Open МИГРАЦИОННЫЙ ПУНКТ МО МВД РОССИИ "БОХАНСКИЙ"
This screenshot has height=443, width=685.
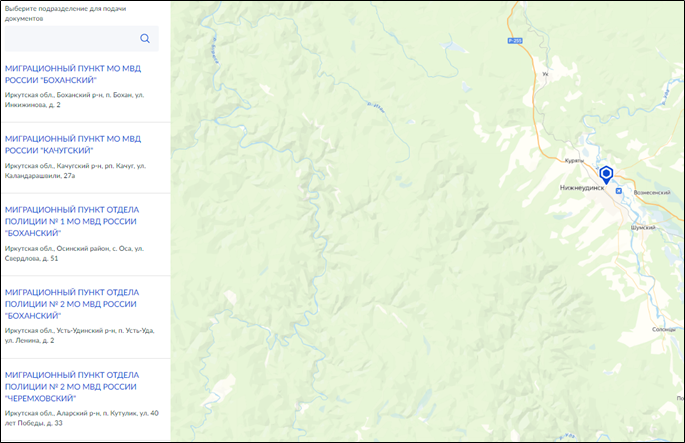point(73,74)
